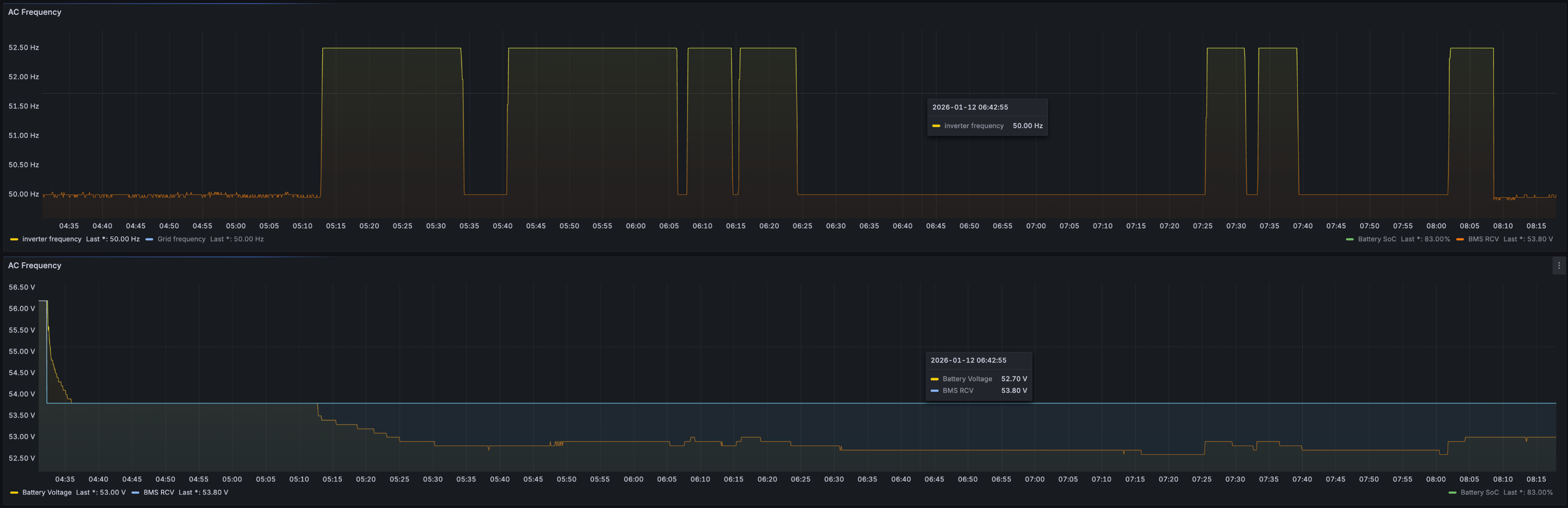Image resolution: width=1568 pixels, height=508 pixels.
Task: Click 06:00 tick on Hz panel axis
Action: point(636,226)
